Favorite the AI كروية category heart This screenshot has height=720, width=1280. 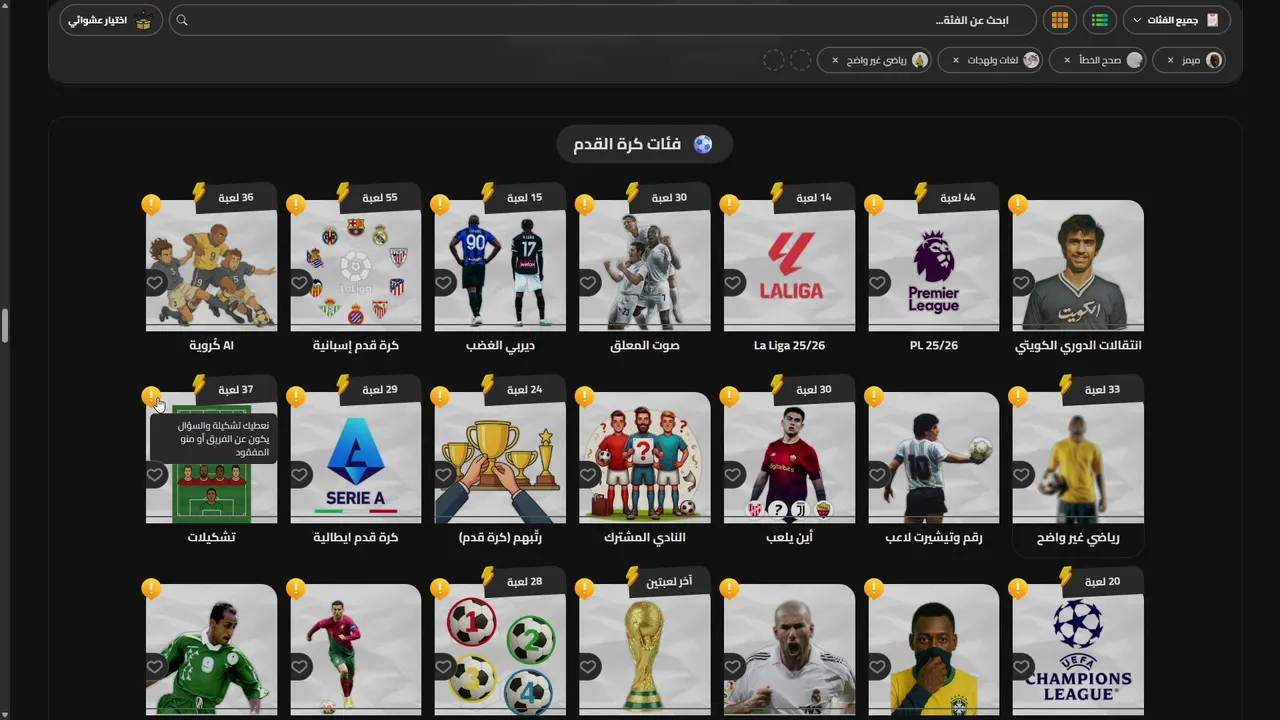click(x=155, y=283)
